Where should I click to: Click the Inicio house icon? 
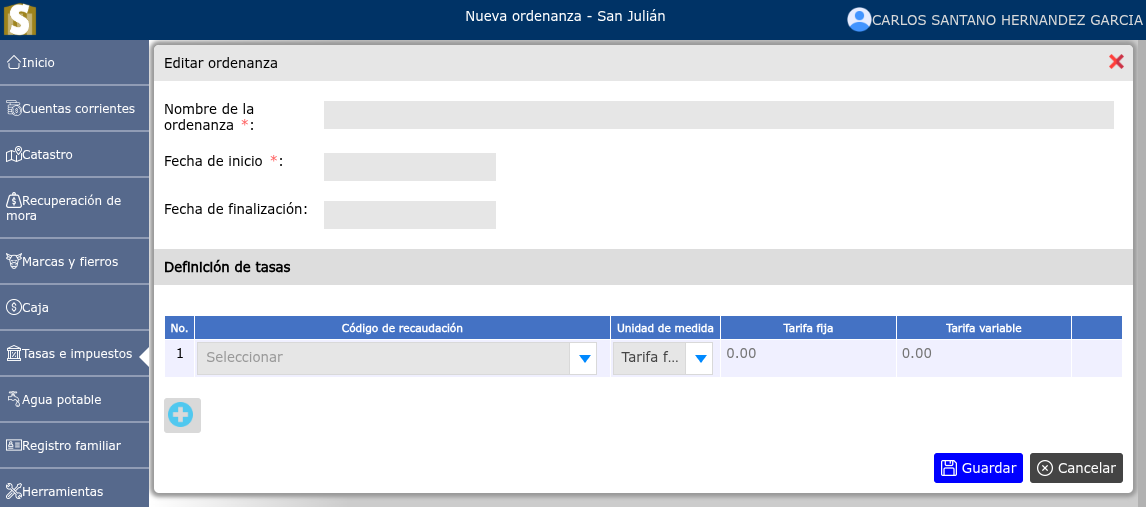[x=13, y=62]
